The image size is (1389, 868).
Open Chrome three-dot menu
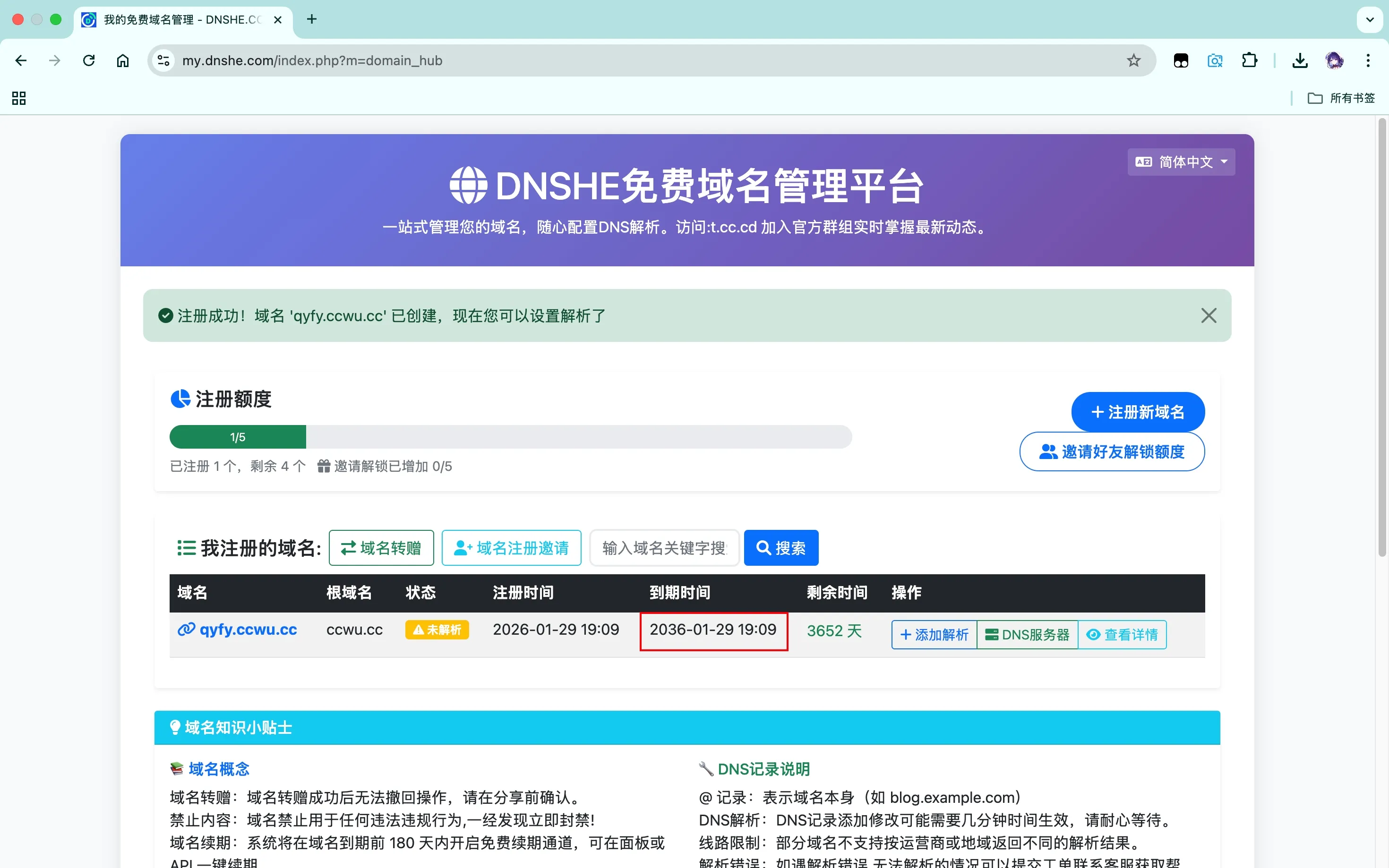pyautogui.click(x=1368, y=60)
